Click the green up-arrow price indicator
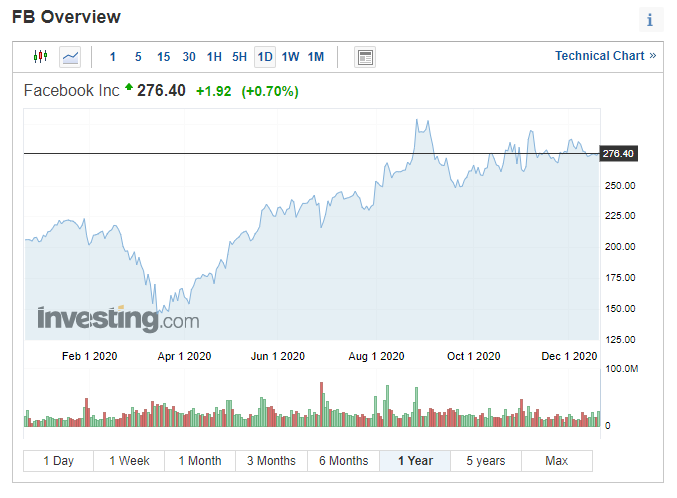The height and width of the screenshot is (498, 677). [x=129, y=89]
